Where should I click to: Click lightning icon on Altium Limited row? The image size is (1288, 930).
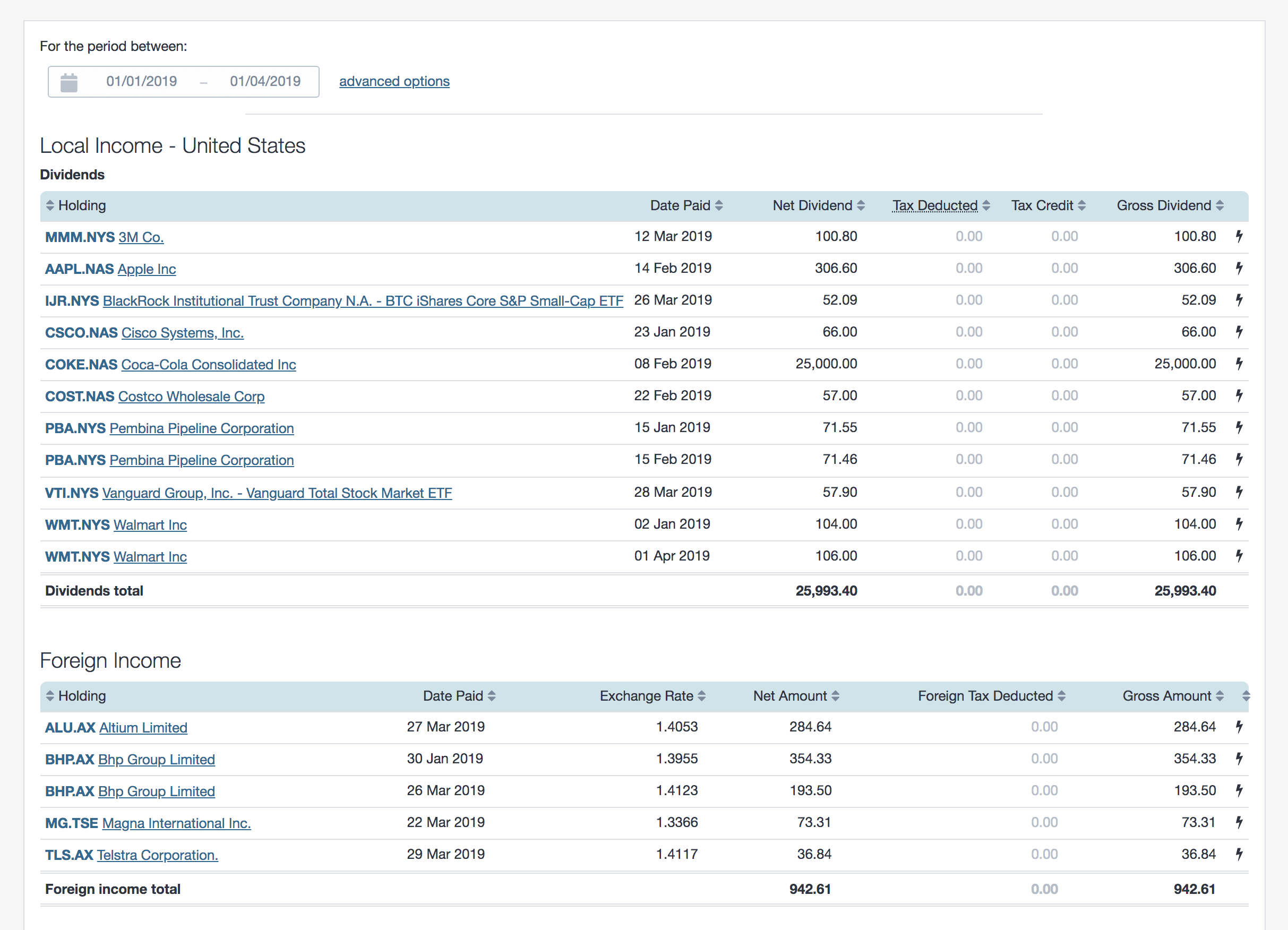click(x=1239, y=727)
